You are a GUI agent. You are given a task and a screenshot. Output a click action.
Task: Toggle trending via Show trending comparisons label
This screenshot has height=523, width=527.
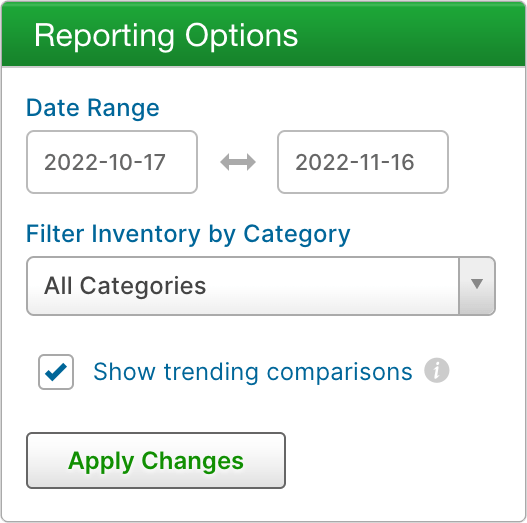253,372
